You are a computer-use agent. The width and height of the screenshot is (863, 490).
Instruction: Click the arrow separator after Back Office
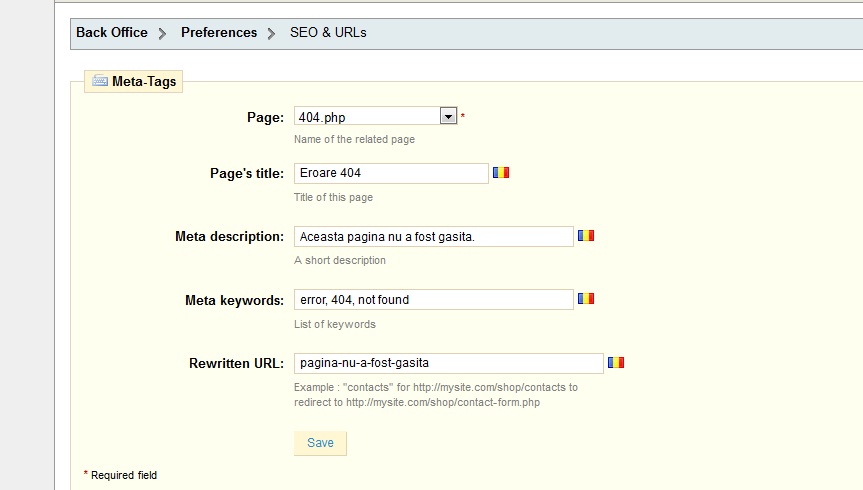click(163, 33)
